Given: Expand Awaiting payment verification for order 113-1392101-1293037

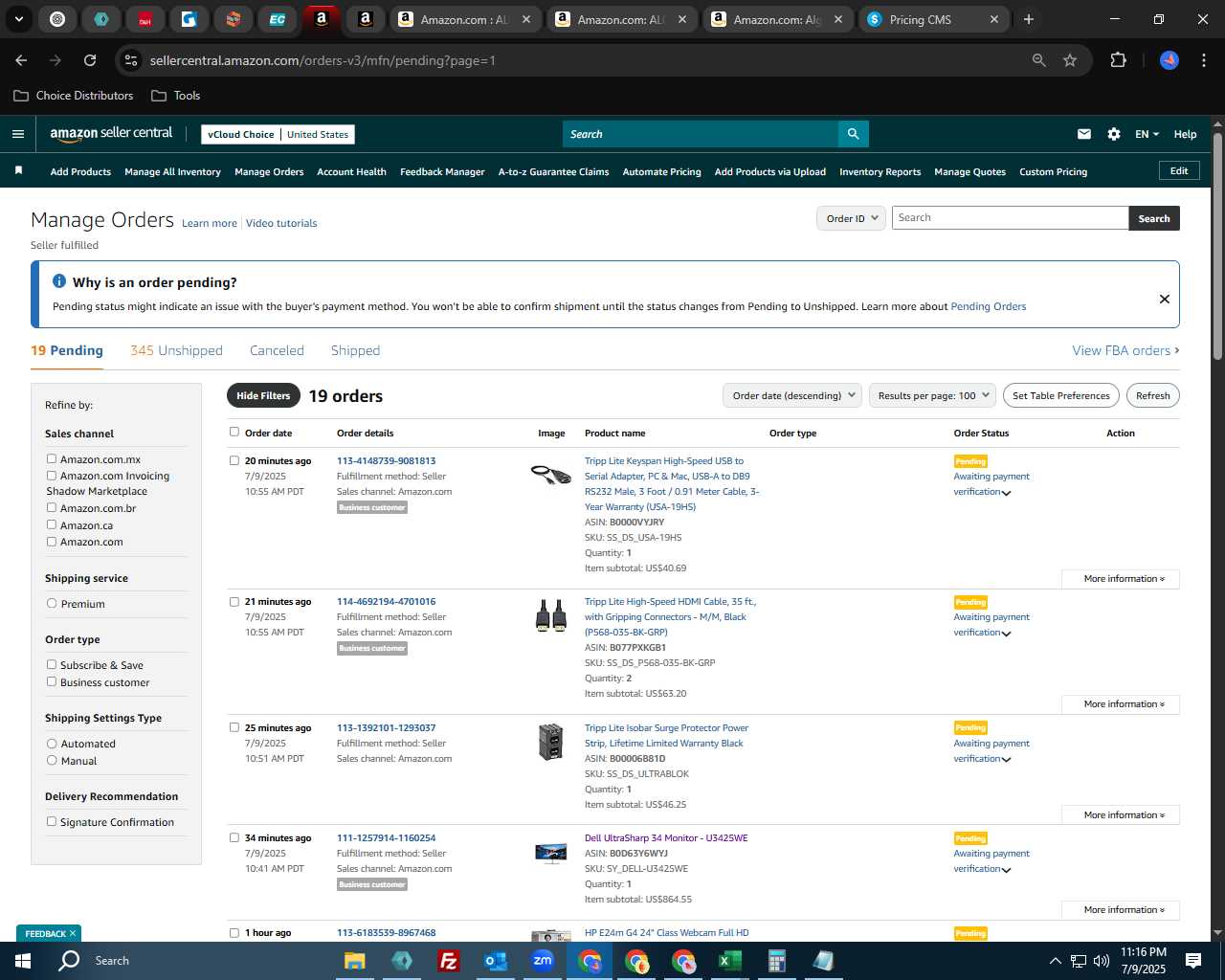Looking at the screenshot, I should [991, 751].
